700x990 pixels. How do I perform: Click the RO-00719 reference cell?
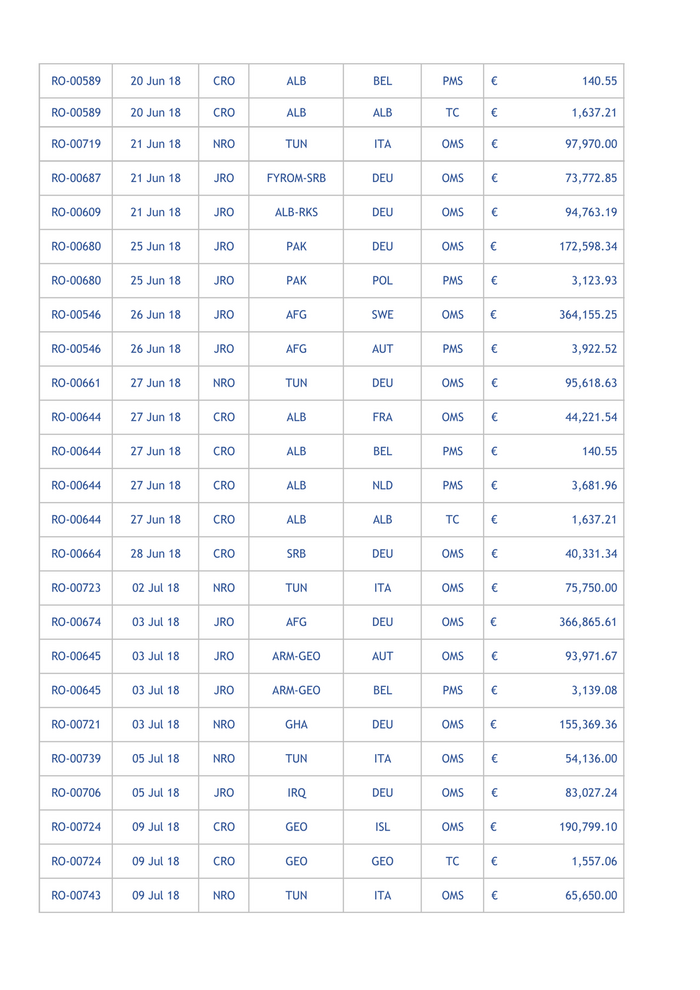coord(76,143)
